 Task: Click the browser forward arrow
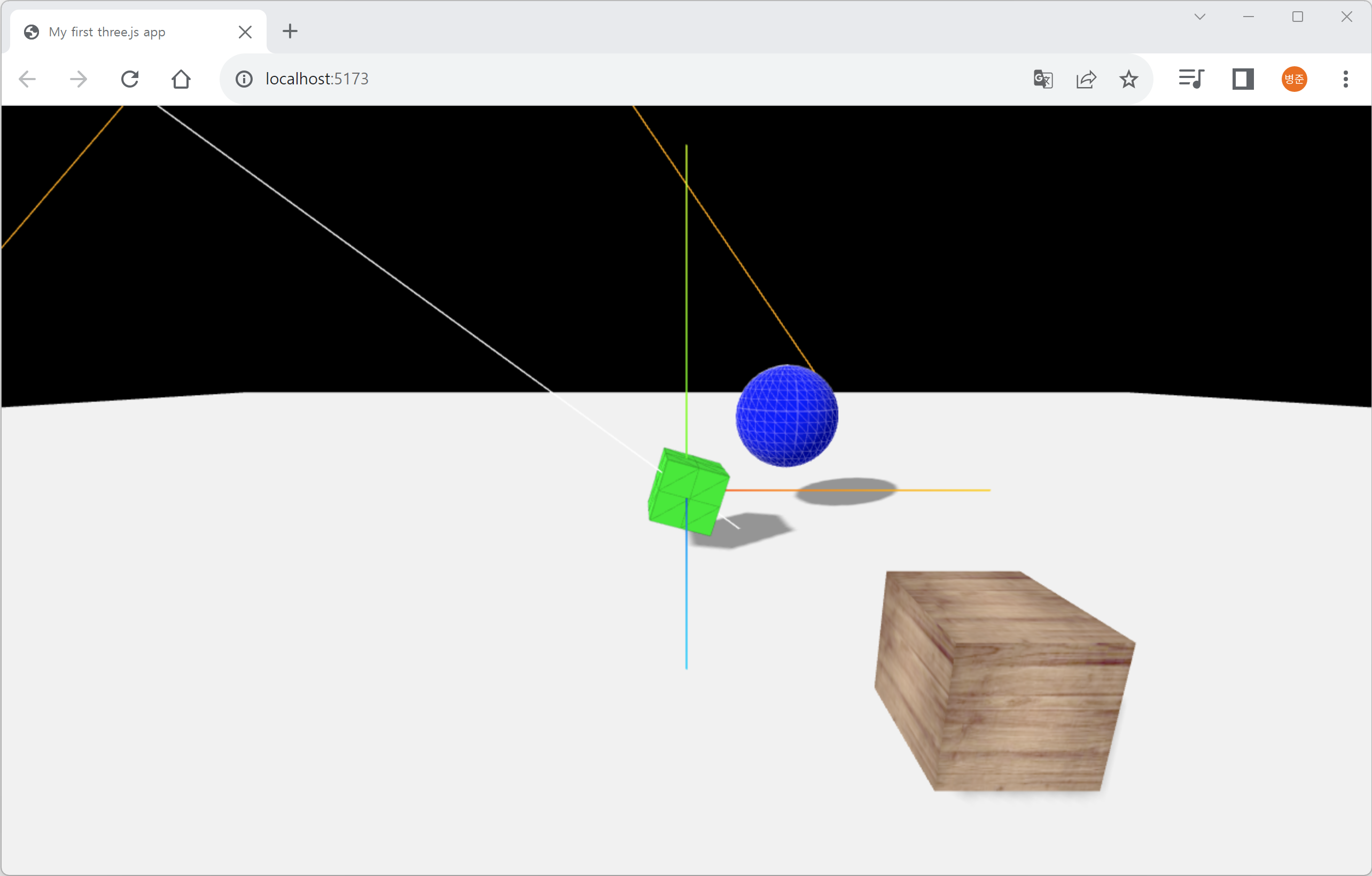[78, 79]
